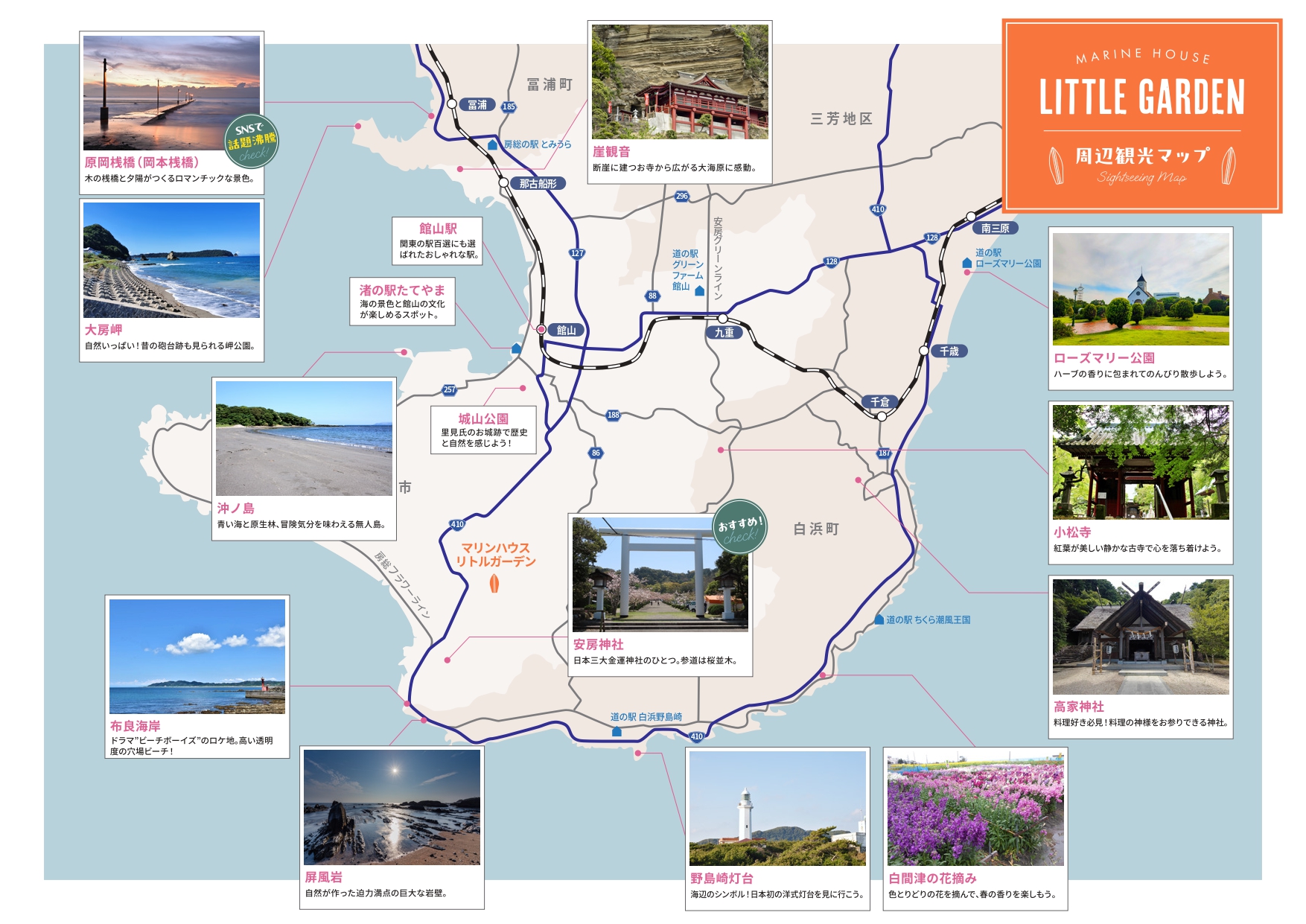Click the 白間津の花摘み flower field photo

975,808
